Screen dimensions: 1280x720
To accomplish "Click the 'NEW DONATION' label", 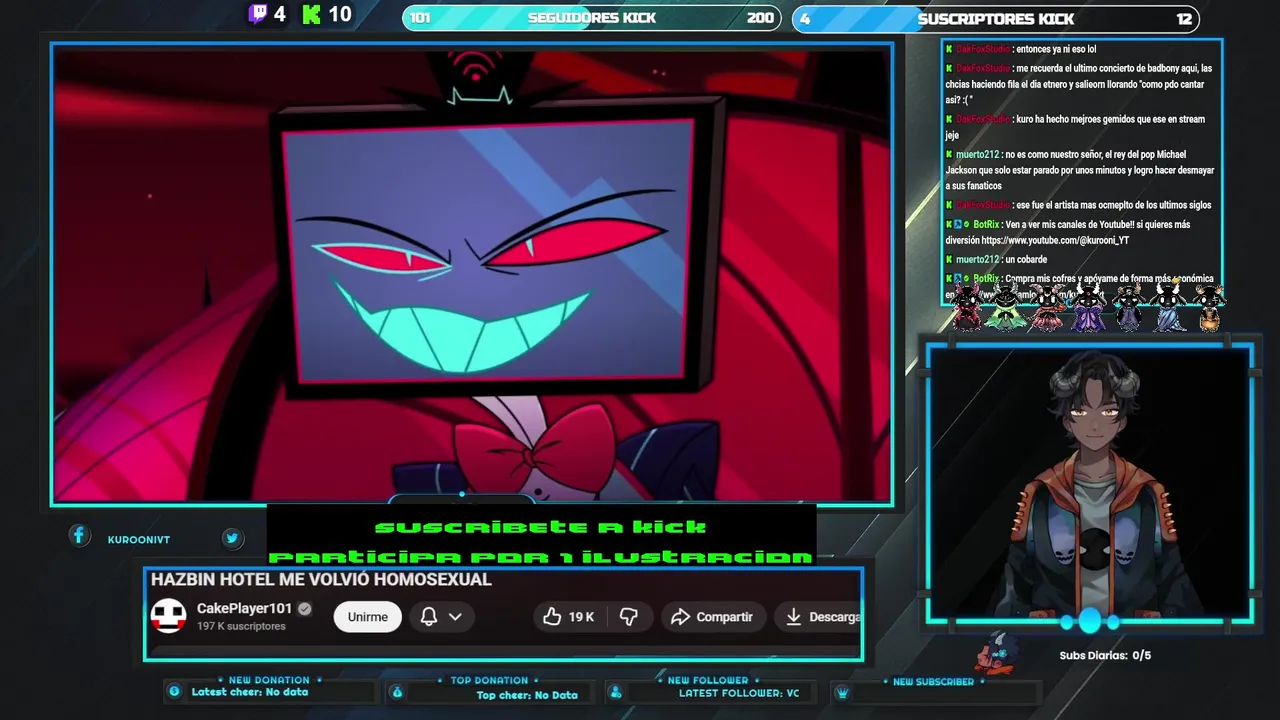I will click(x=269, y=680).
